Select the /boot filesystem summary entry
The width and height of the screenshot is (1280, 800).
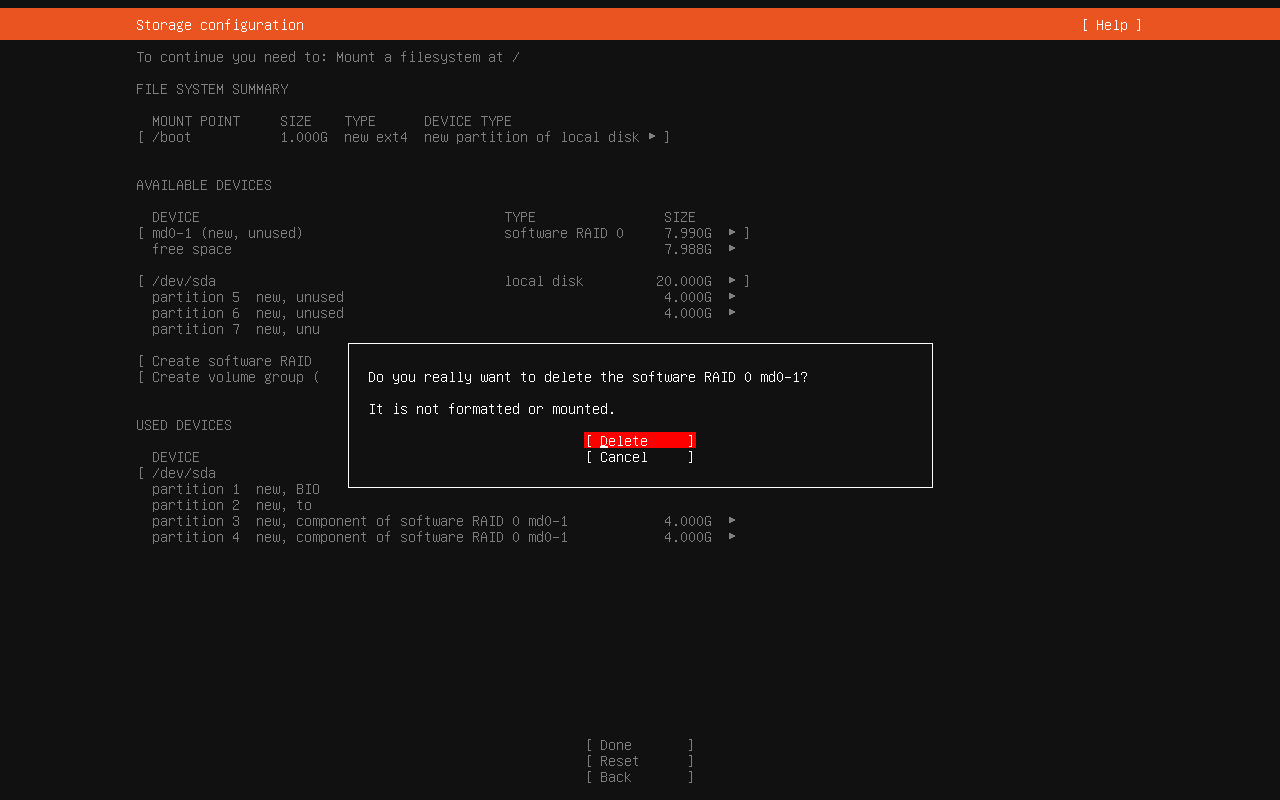point(172,137)
